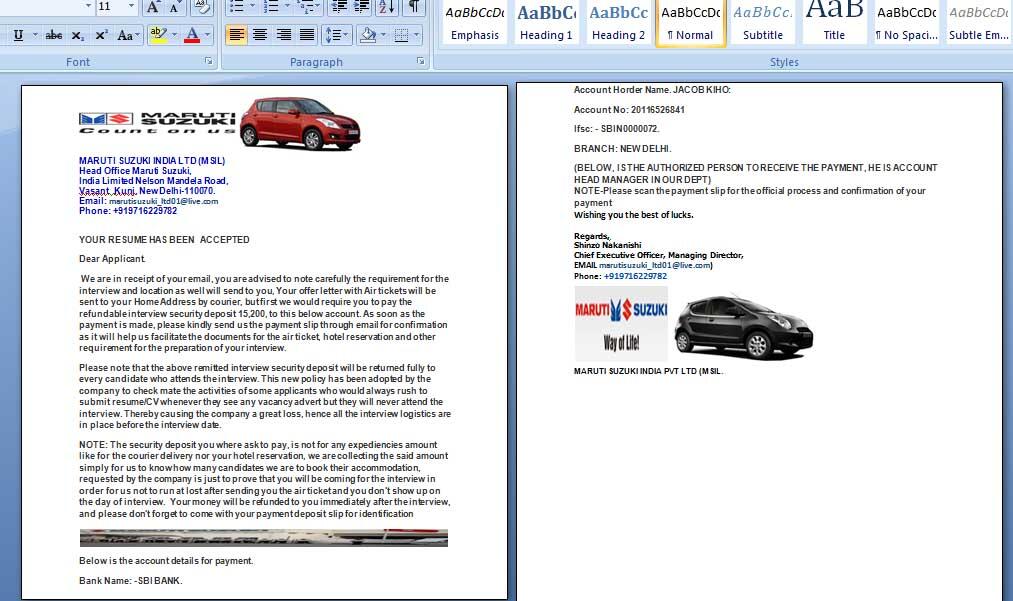Screen dimensions: 1013x601
Task: Open font color dropdown arrow
Action: (x=207, y=35)
